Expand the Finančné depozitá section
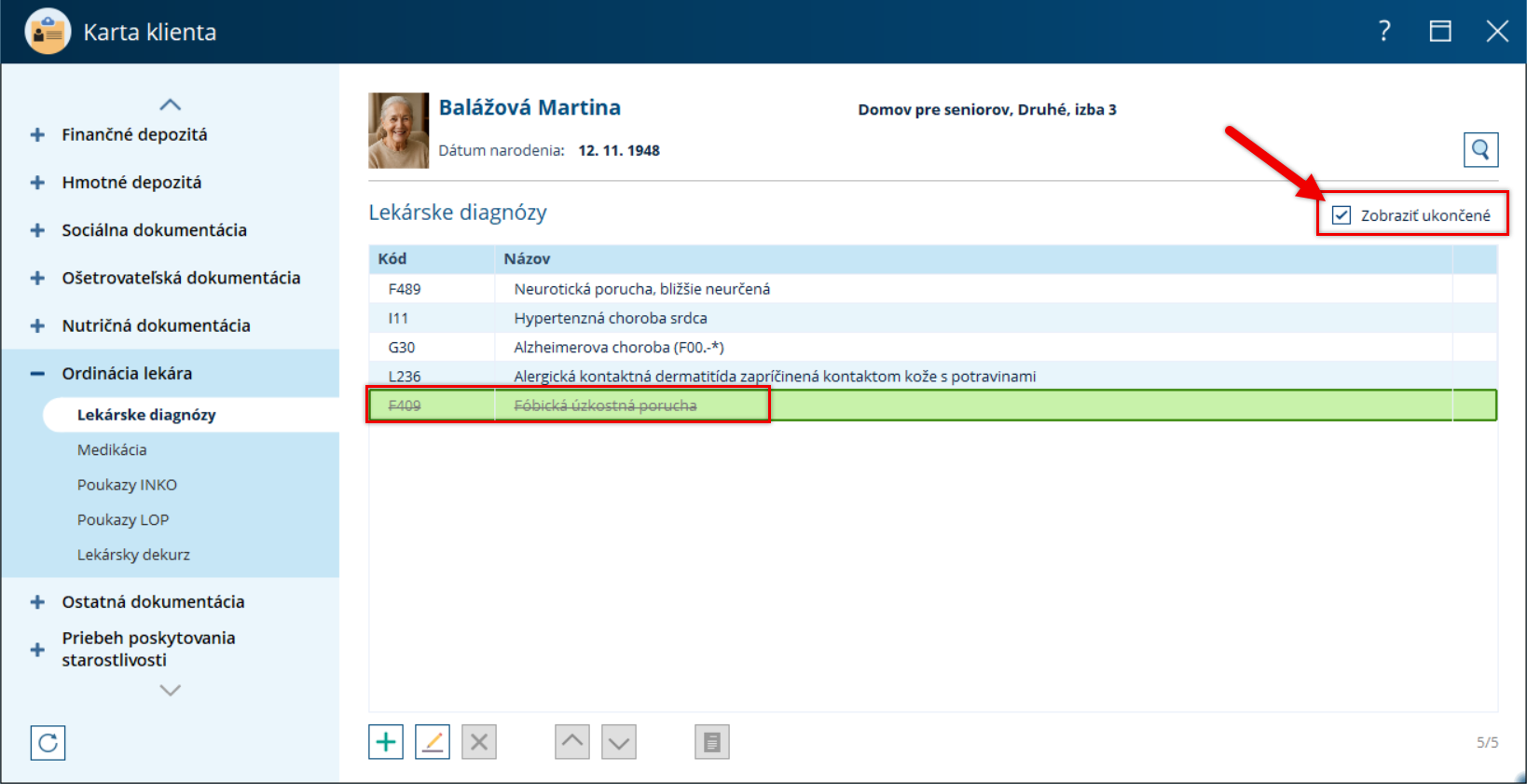The image size is (1527, 784). coord(37,134)
